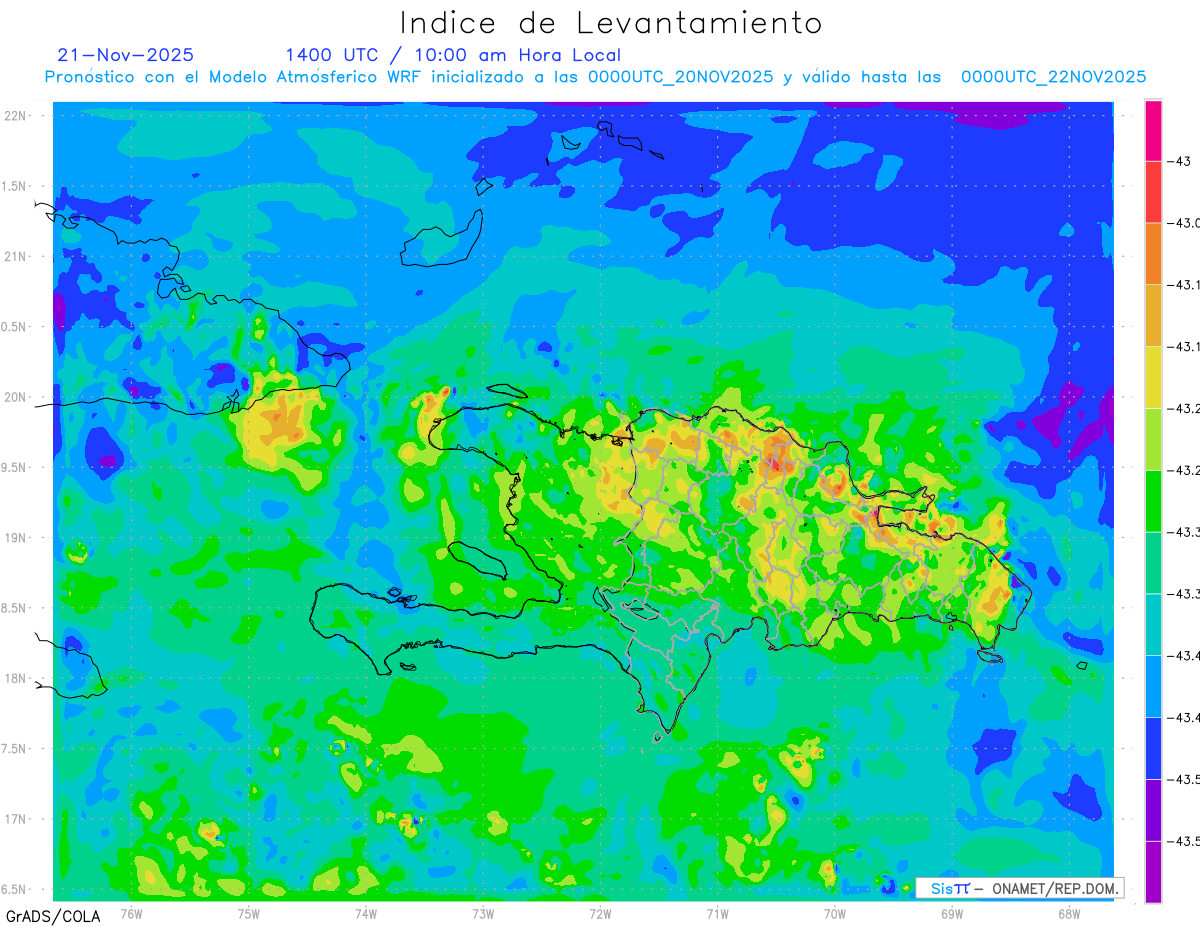Click the "73W" longitude label
This screenshot has height=927, width=1200.
(483, 912)
